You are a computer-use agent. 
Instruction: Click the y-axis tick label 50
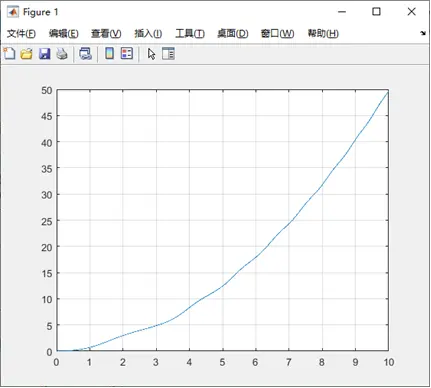point(47,90)
